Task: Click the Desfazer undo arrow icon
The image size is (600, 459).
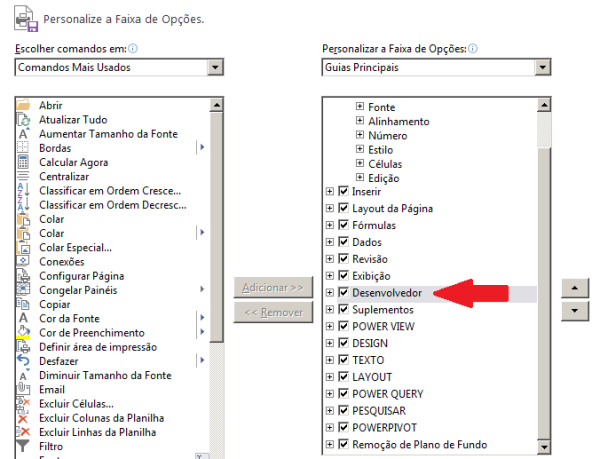Action: click(23, 361)
